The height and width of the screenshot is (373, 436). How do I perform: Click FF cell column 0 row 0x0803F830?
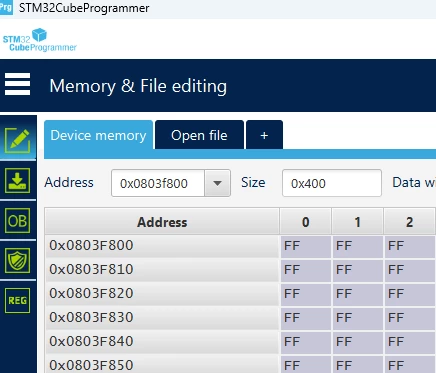306,318
